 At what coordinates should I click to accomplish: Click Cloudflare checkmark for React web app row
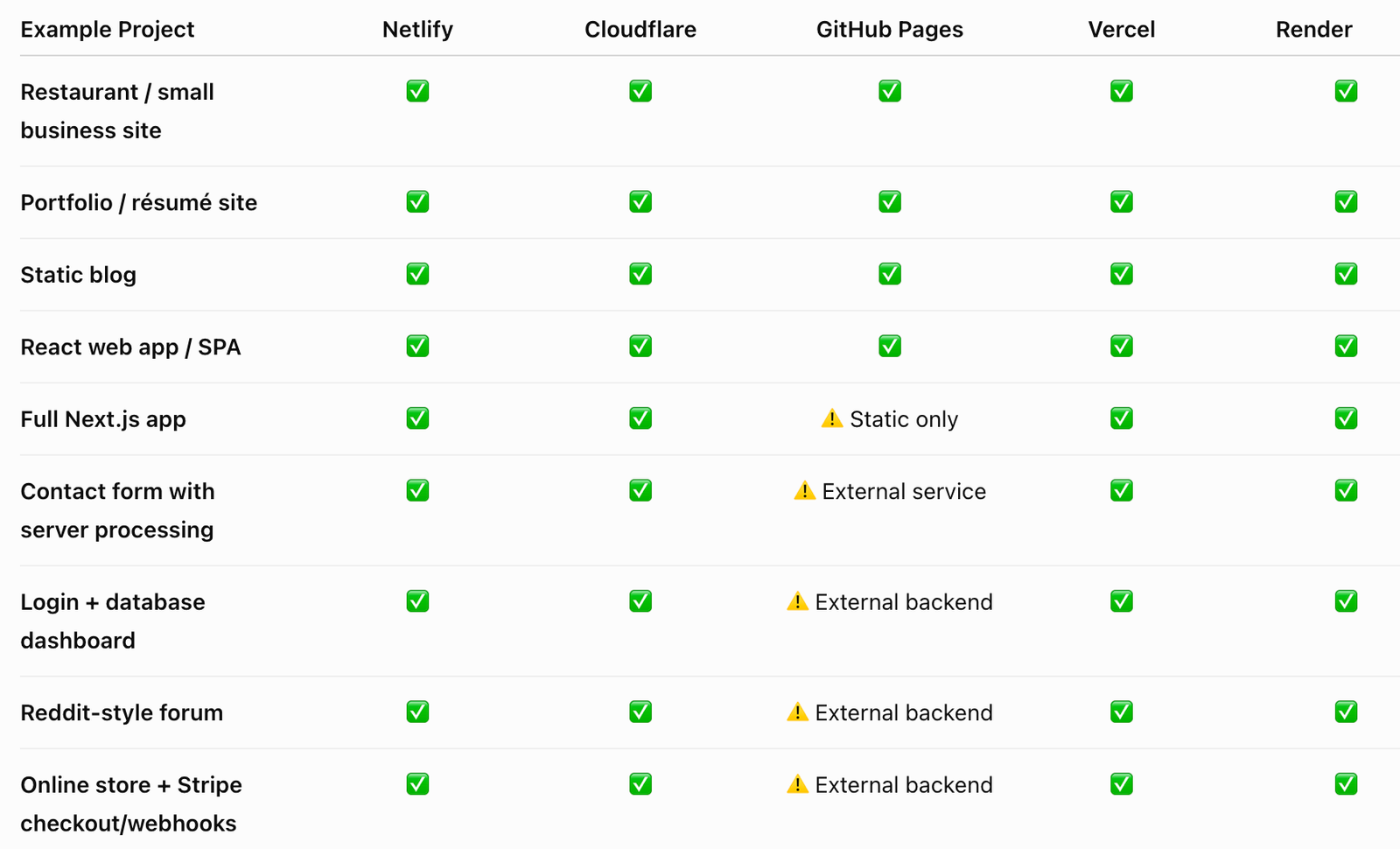[x=640, y=346]
